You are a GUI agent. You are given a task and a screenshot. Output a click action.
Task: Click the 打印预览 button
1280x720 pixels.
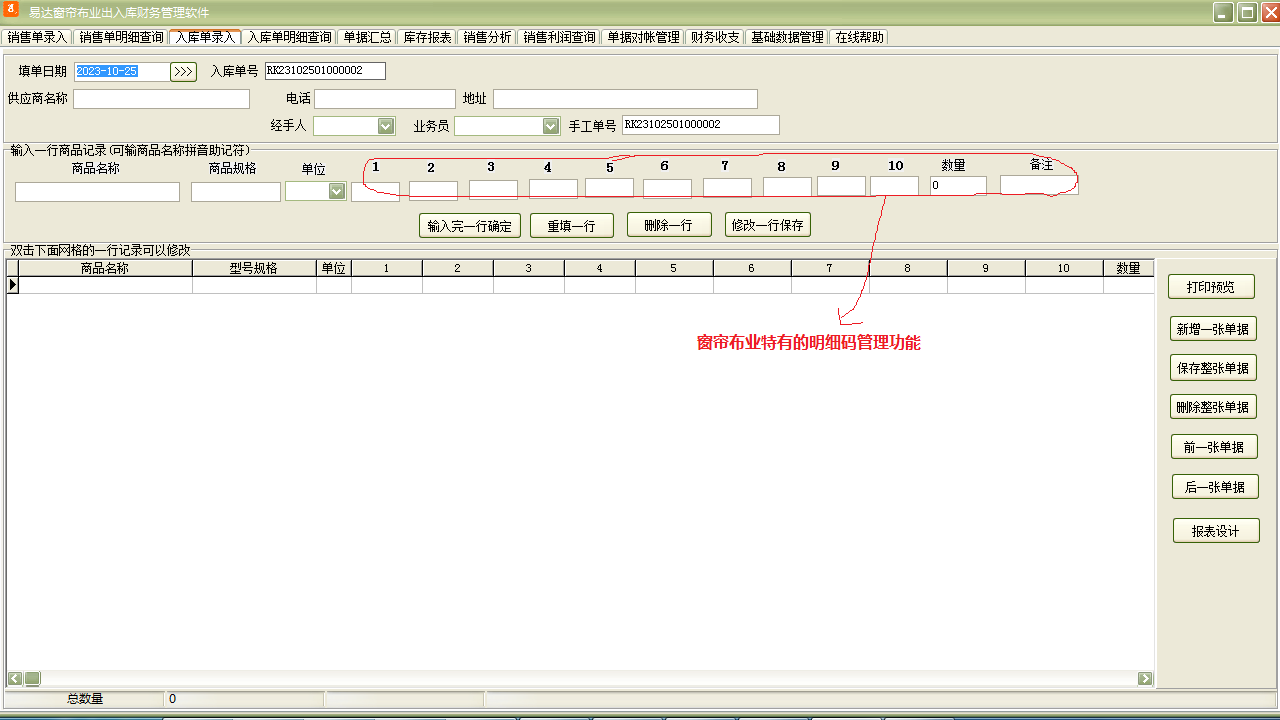[x=1210, y=287]
